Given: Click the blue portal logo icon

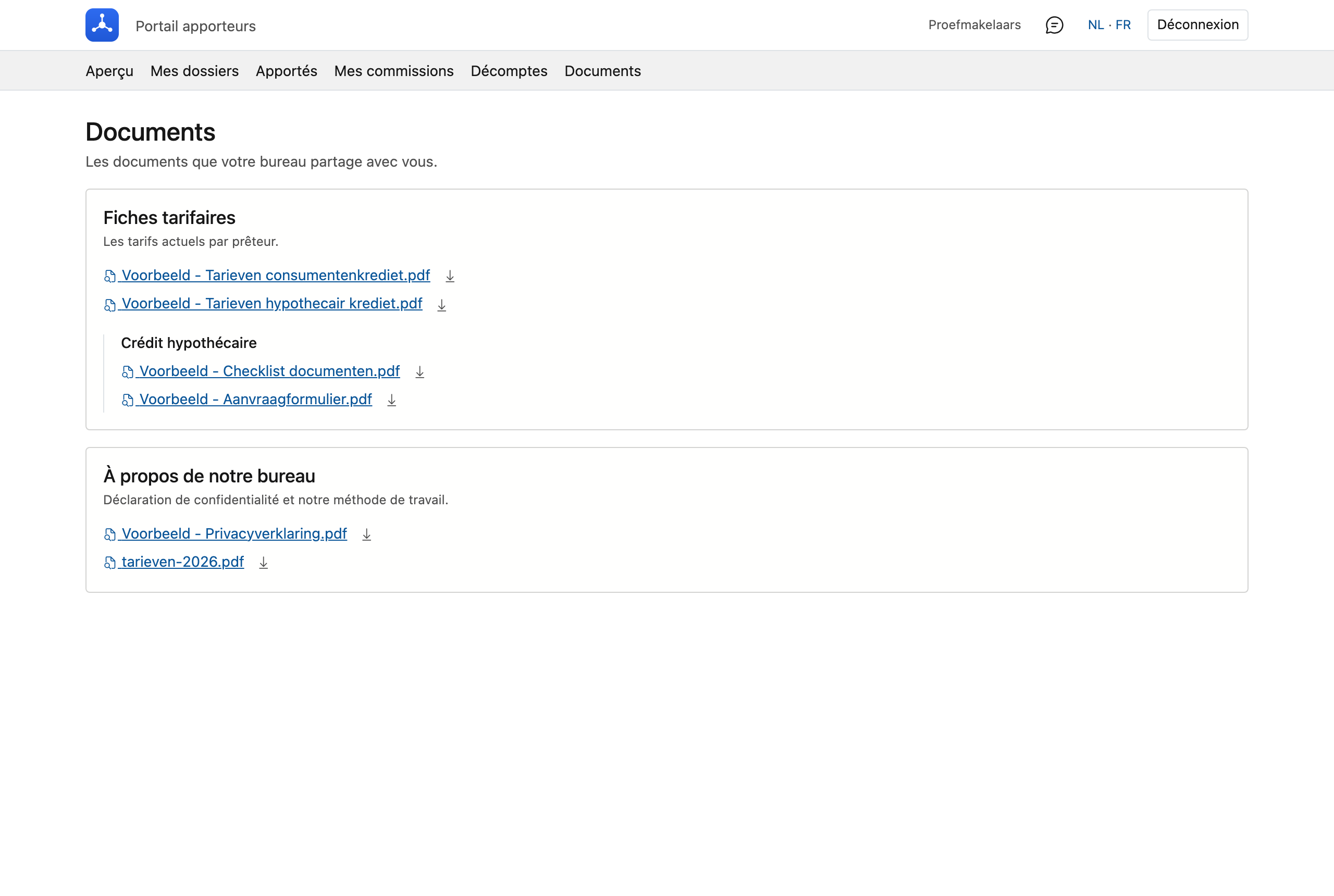Looking at the screenshot, I should [102, 25].
